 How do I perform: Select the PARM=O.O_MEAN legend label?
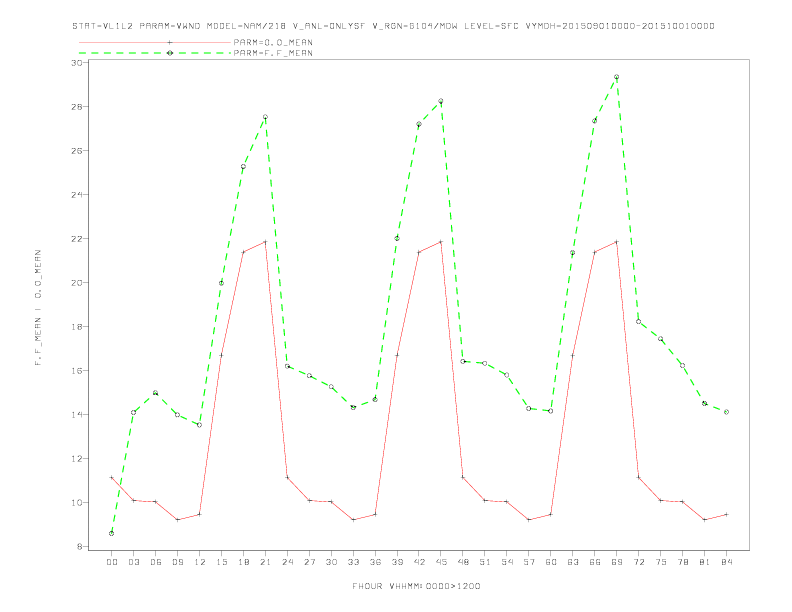click(x=273, y=42)
